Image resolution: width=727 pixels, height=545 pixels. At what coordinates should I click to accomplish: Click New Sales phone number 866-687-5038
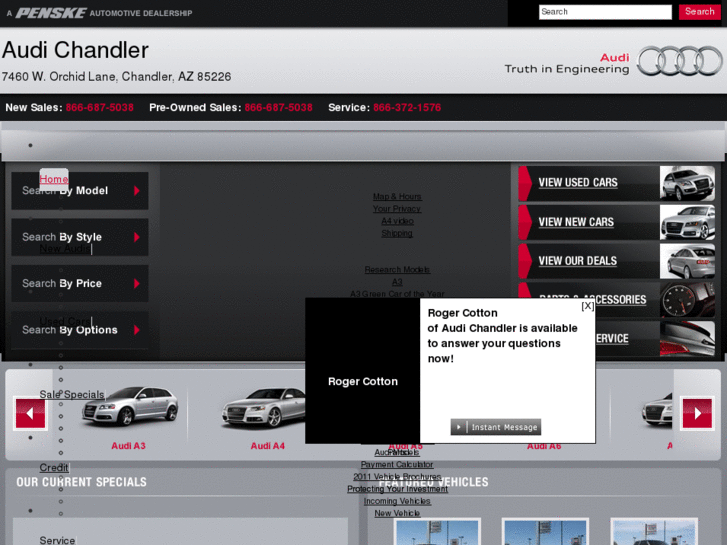(100, 108)
